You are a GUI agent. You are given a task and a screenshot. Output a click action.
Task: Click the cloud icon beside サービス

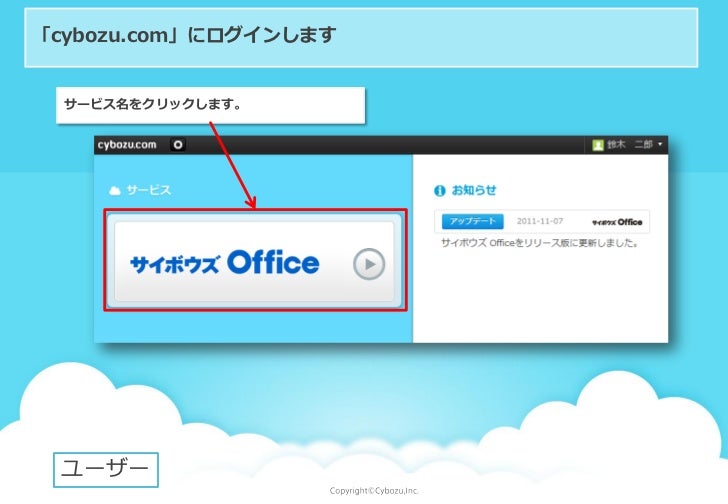[114, 190]
